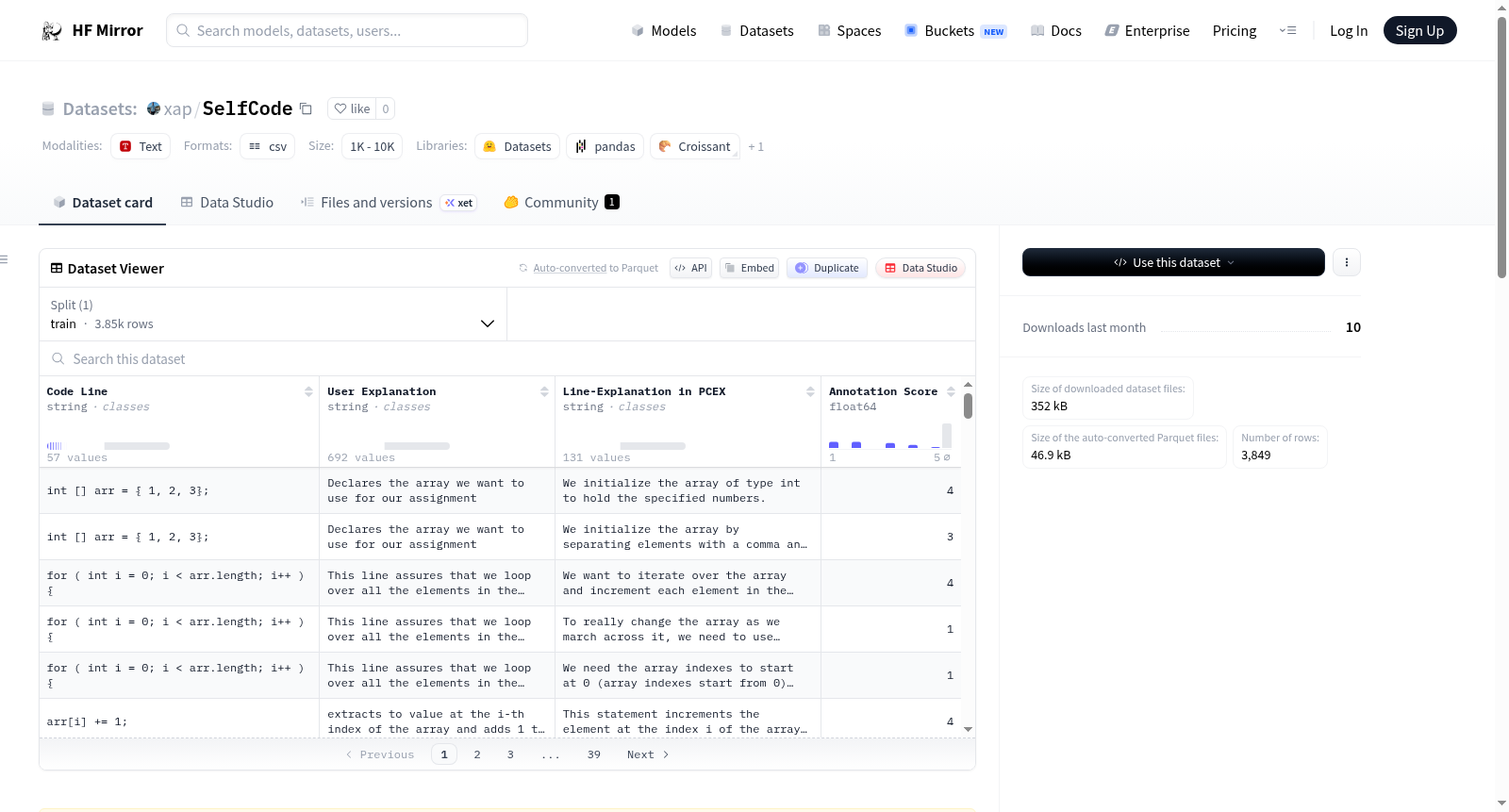
Task: Click the Datasets stack icon beside title
Action: pyautogui.click(x=48, y=109)
